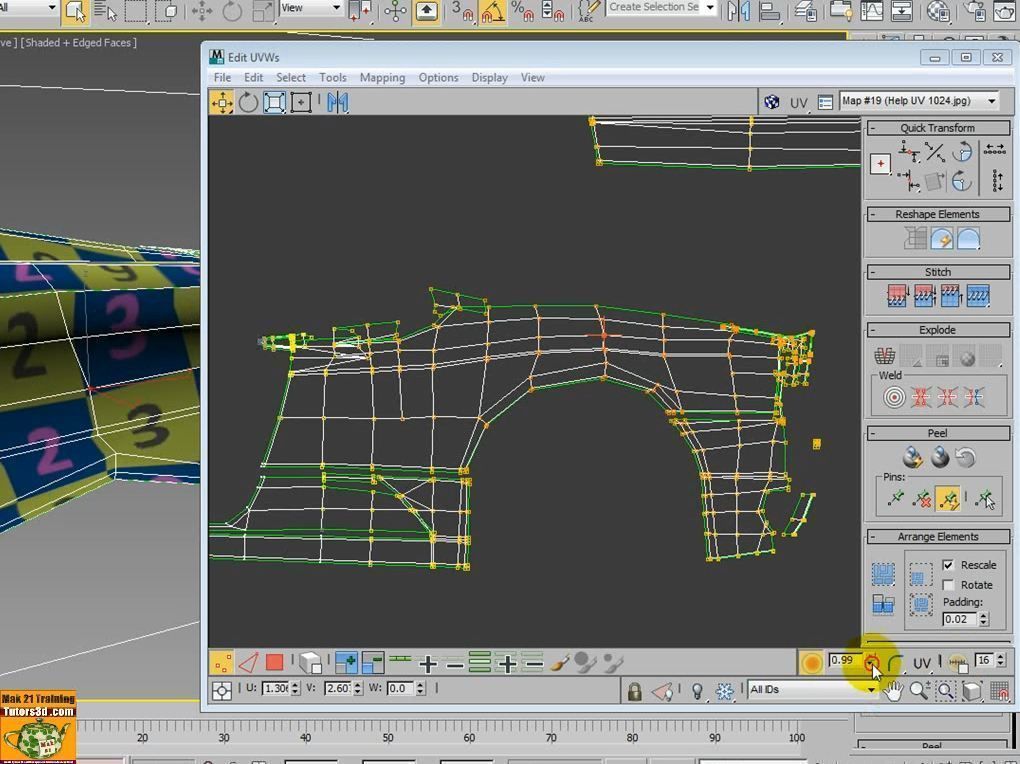Toggle the Angle Snap button in main toolbar
This screenshot has width=1020, height=764.
[x=492, y=11]
